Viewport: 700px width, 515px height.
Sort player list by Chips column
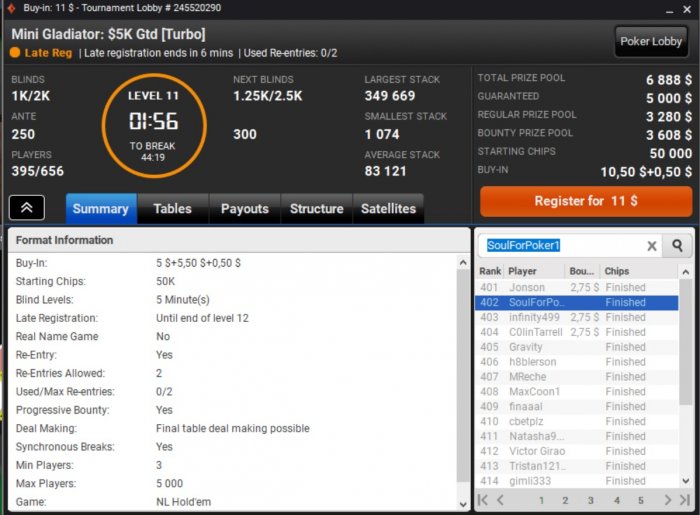pos(639,271)
